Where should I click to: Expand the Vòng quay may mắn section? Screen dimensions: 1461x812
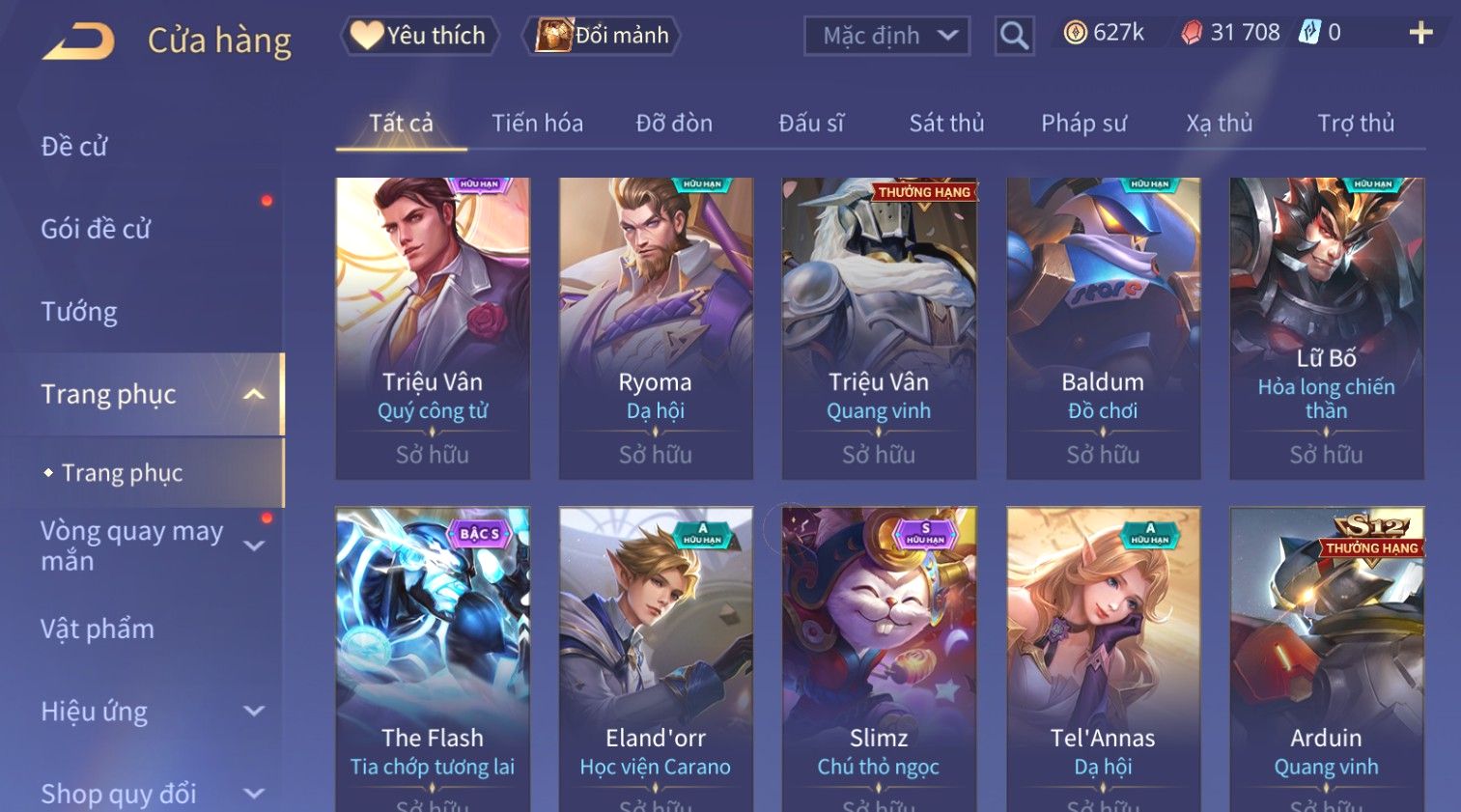tap(254, 546)
